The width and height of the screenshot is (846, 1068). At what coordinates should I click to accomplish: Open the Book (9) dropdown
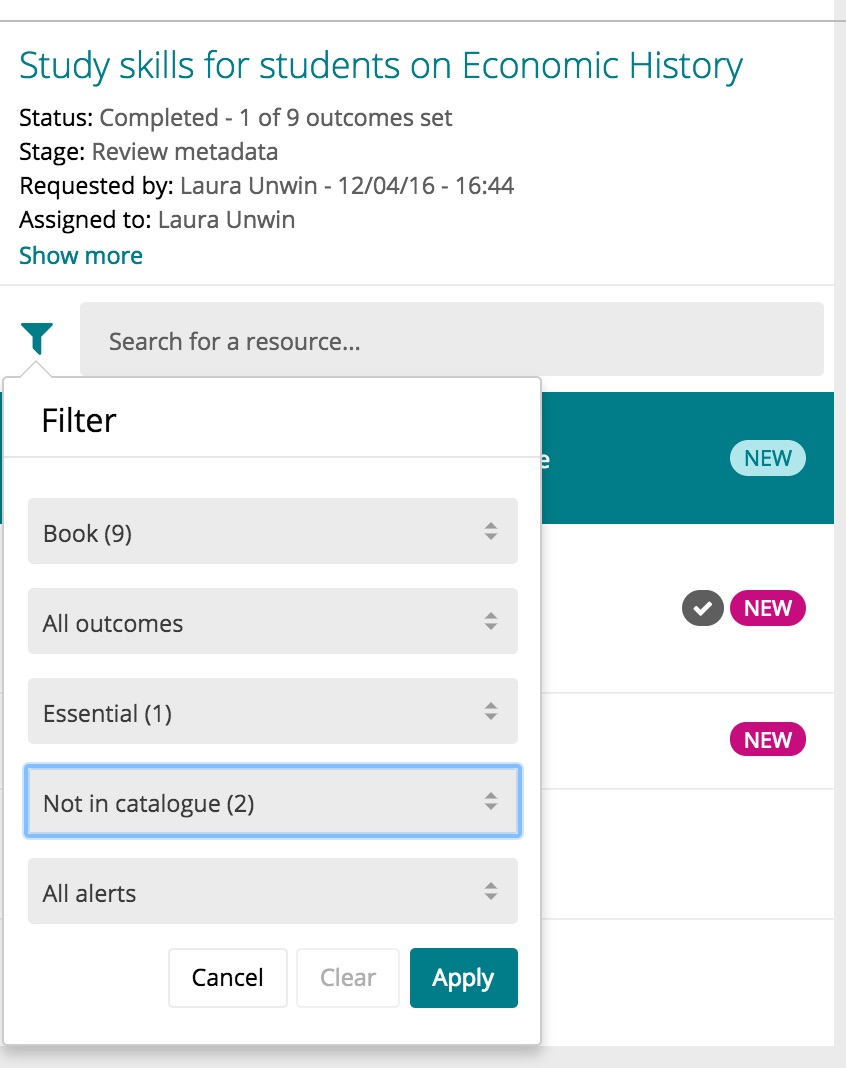(272, 531)
